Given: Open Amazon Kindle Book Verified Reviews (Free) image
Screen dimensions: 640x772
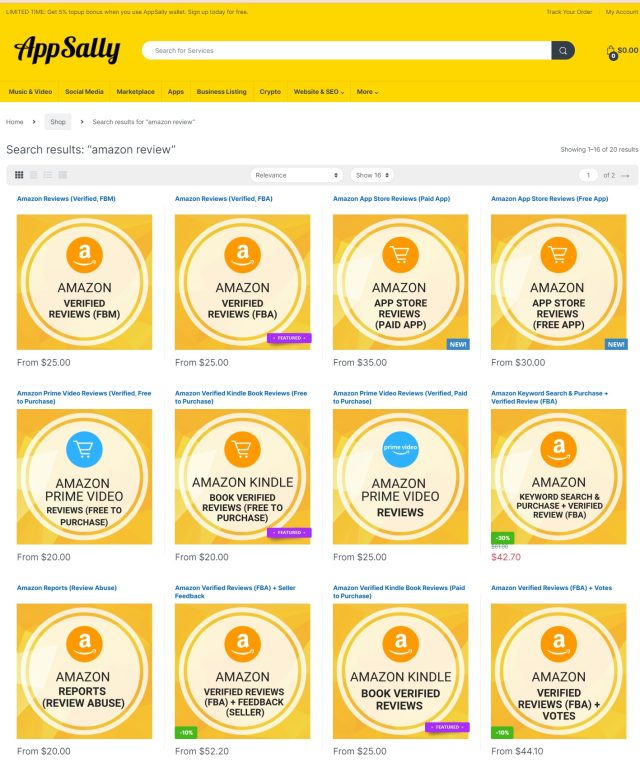Looking at the screenshot, I should click(x=242, y=476).
